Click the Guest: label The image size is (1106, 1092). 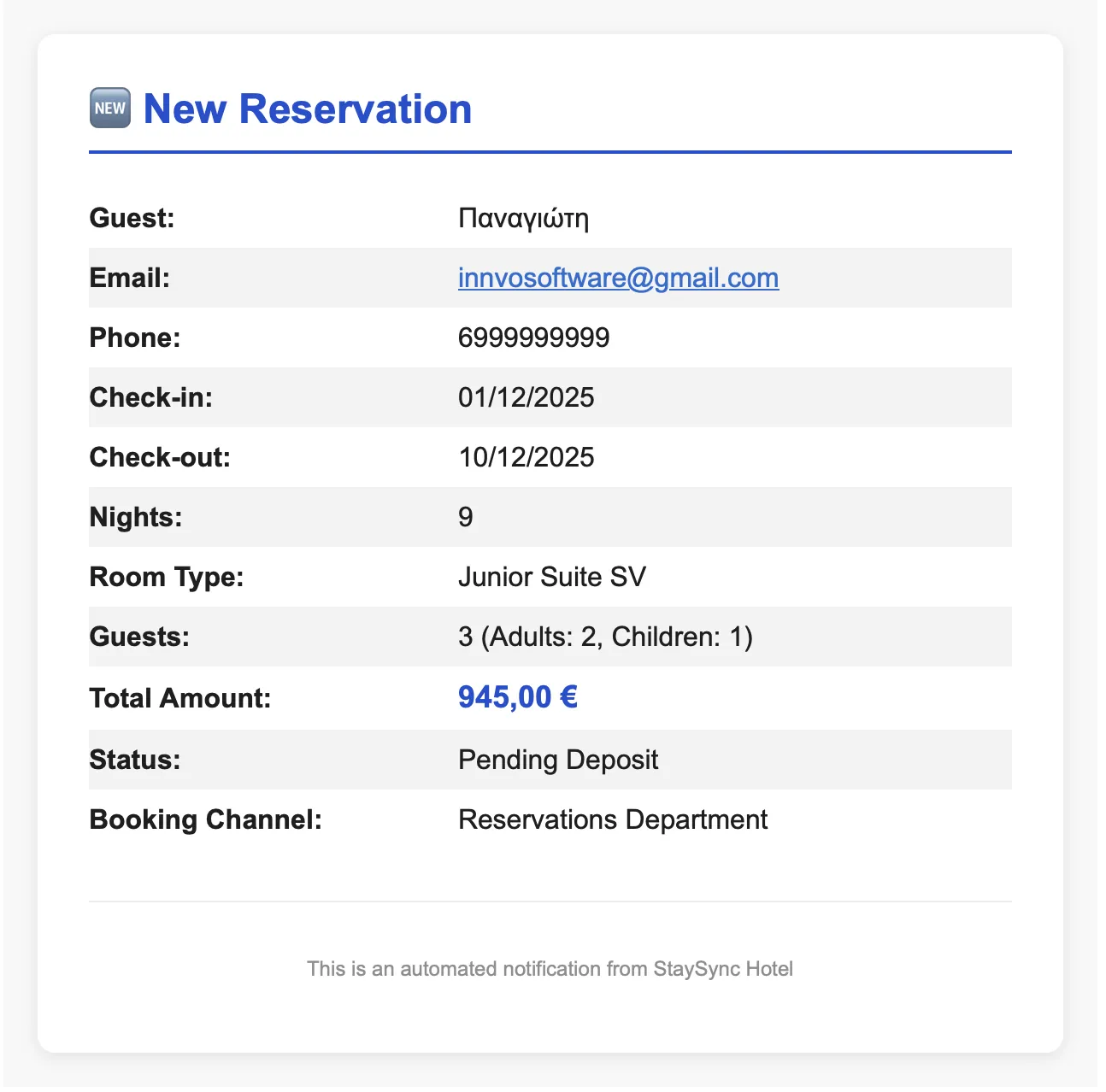132,218
